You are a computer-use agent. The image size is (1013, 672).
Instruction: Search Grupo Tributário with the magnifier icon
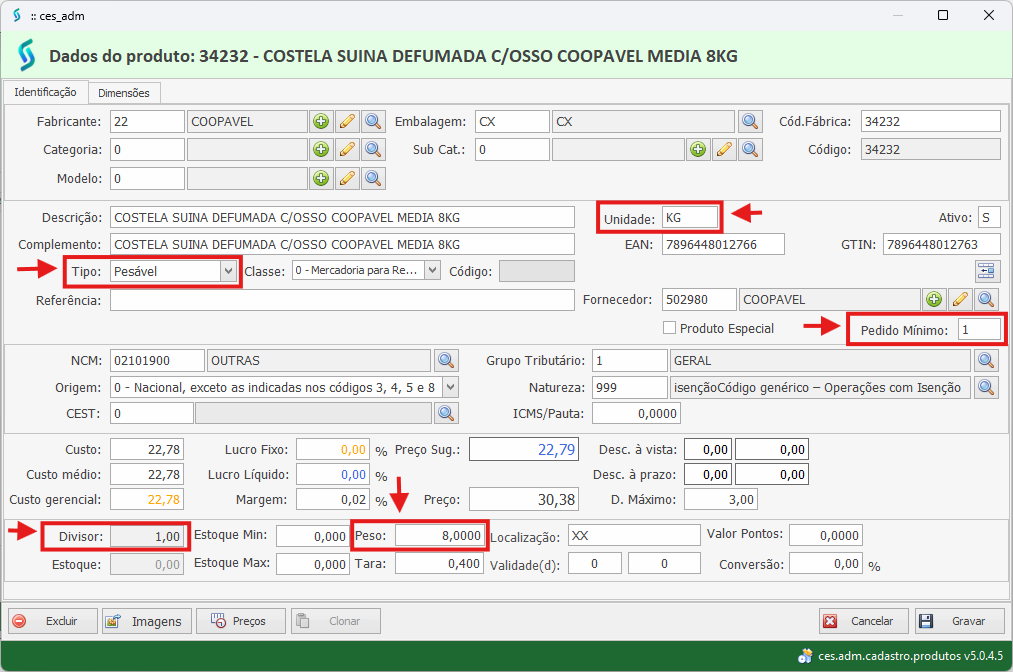986,360
